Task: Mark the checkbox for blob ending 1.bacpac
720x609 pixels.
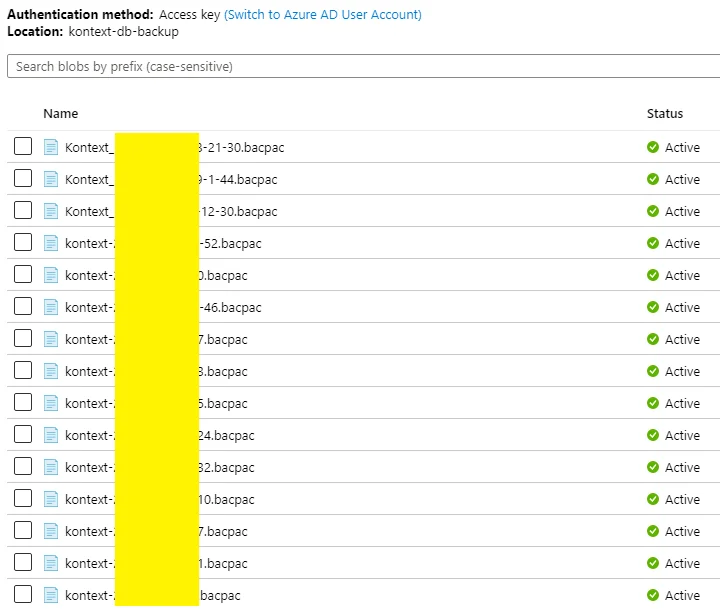Action: click(x=23, y=563)
